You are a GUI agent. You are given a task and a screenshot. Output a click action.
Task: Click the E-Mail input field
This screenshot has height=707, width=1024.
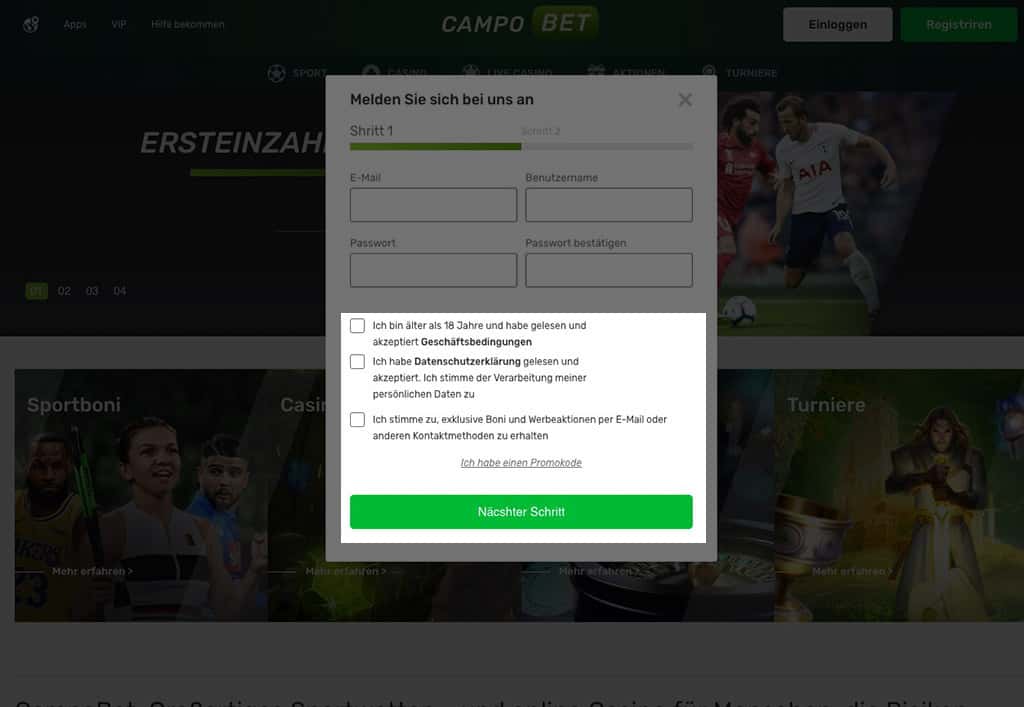tap(434, 205)
